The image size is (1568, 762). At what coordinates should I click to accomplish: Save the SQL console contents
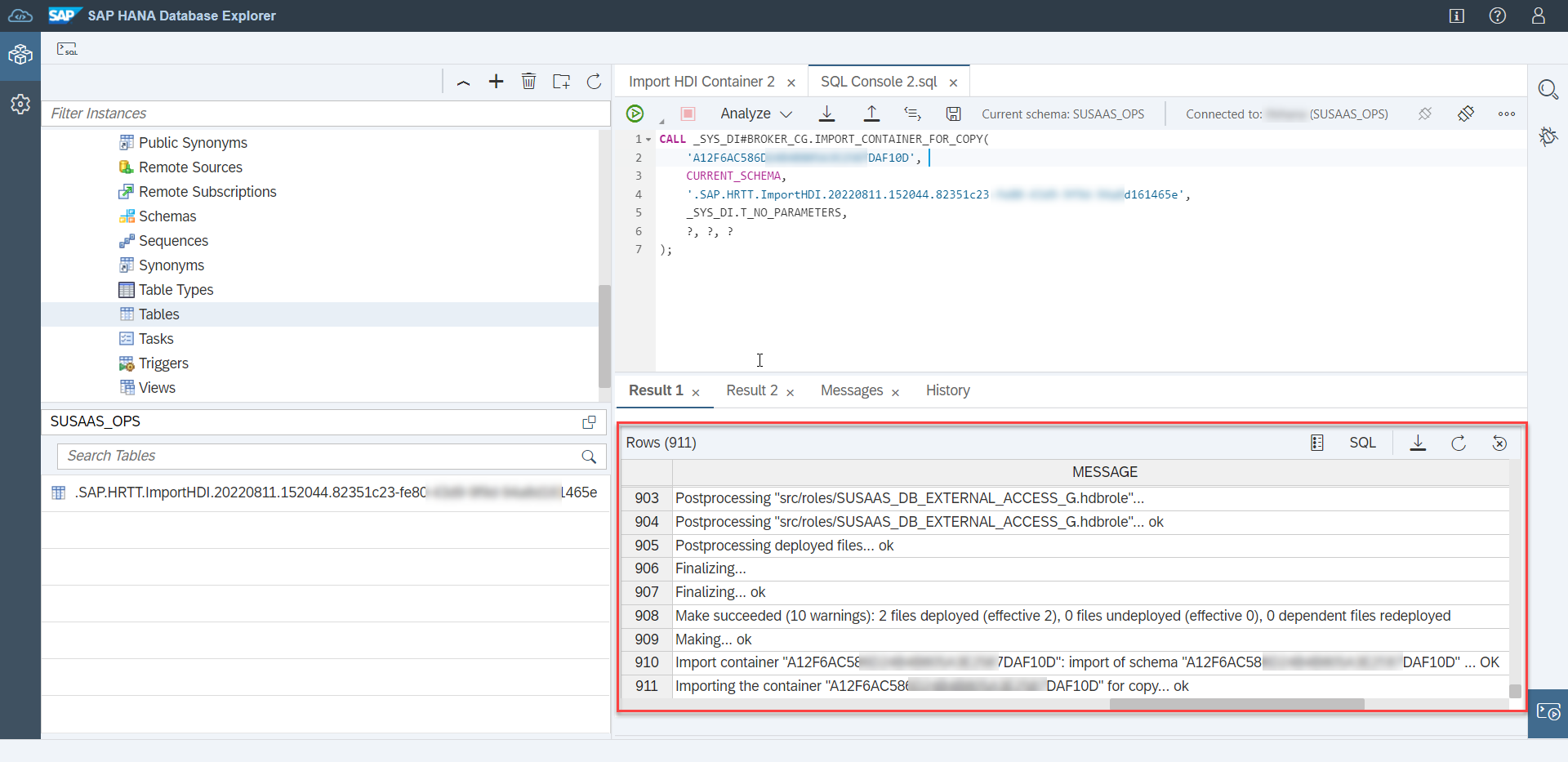[953, 114]
